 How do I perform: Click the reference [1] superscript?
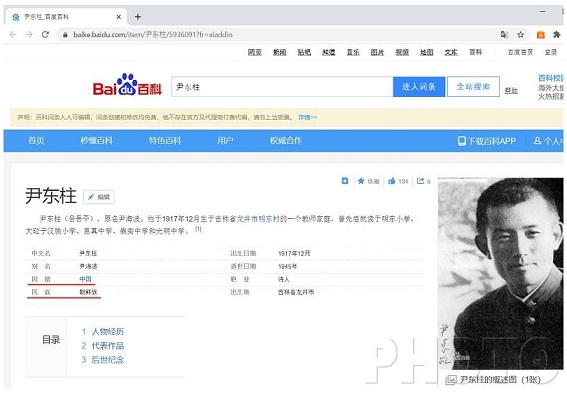[198, 229]
